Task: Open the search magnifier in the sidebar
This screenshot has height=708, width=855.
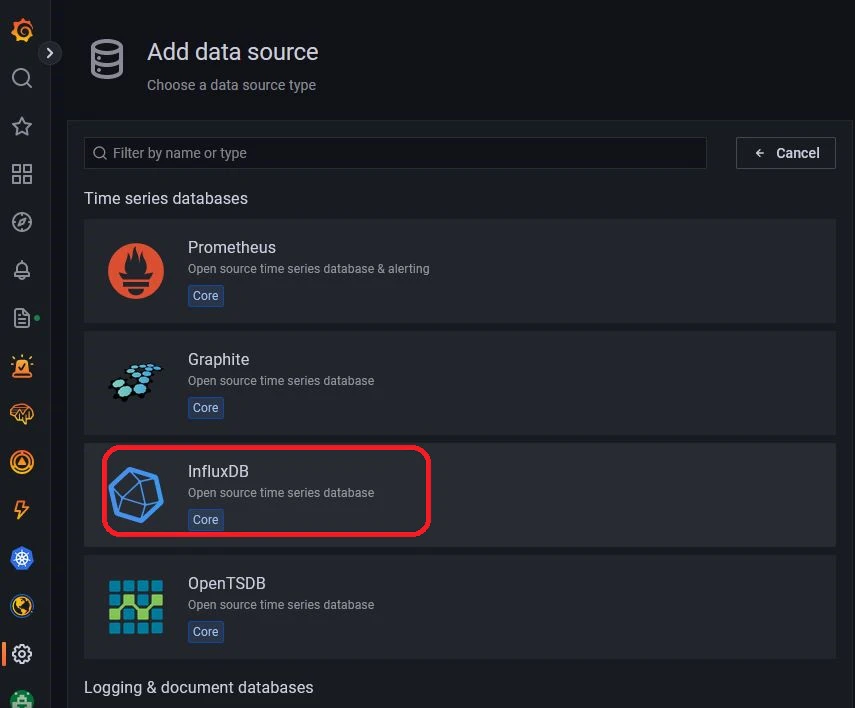Action: click(22, 78)
